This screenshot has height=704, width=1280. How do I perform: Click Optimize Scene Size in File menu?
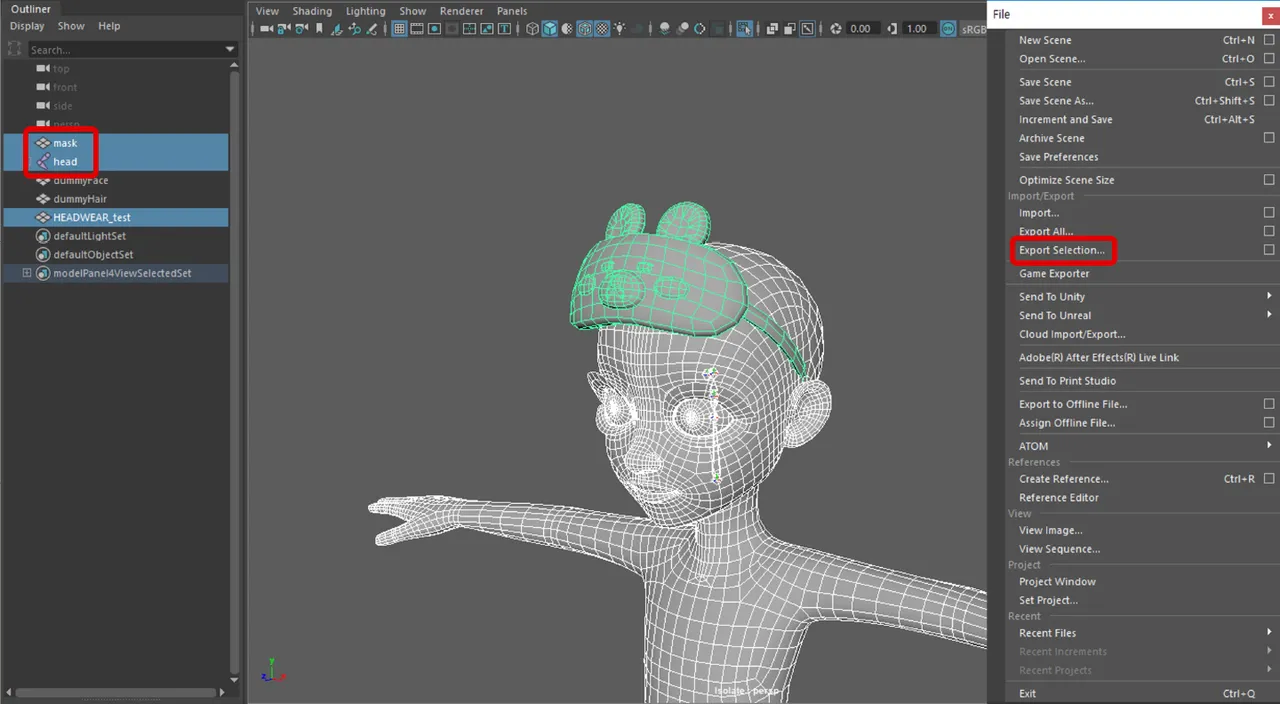[1066, 180]
